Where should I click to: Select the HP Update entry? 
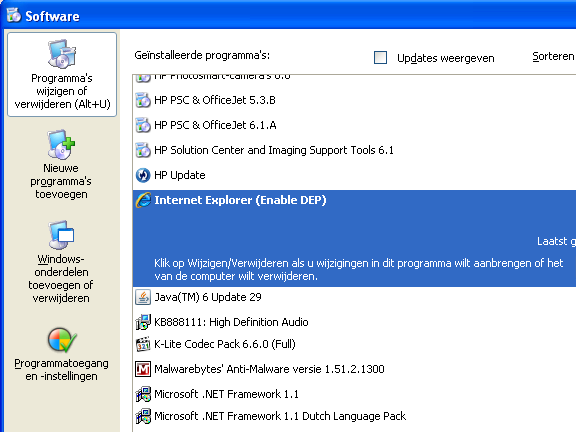pyautogui.click(x=180, y=175)
